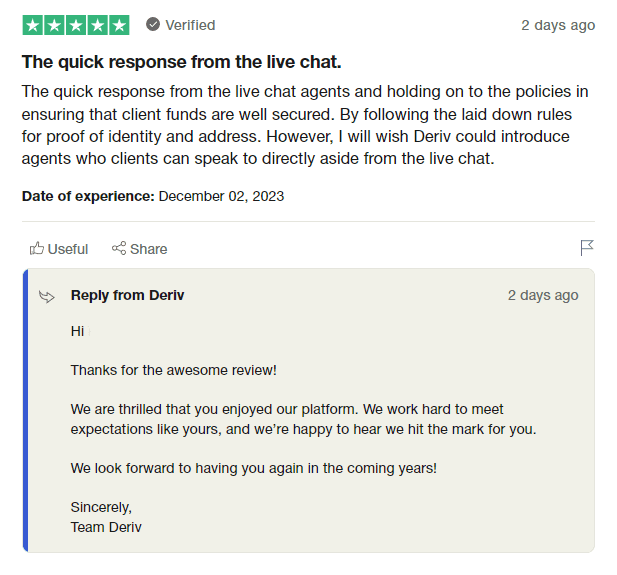
Task: Click the reply's '2 days ago' timestamp
Action: pos(543,295)
